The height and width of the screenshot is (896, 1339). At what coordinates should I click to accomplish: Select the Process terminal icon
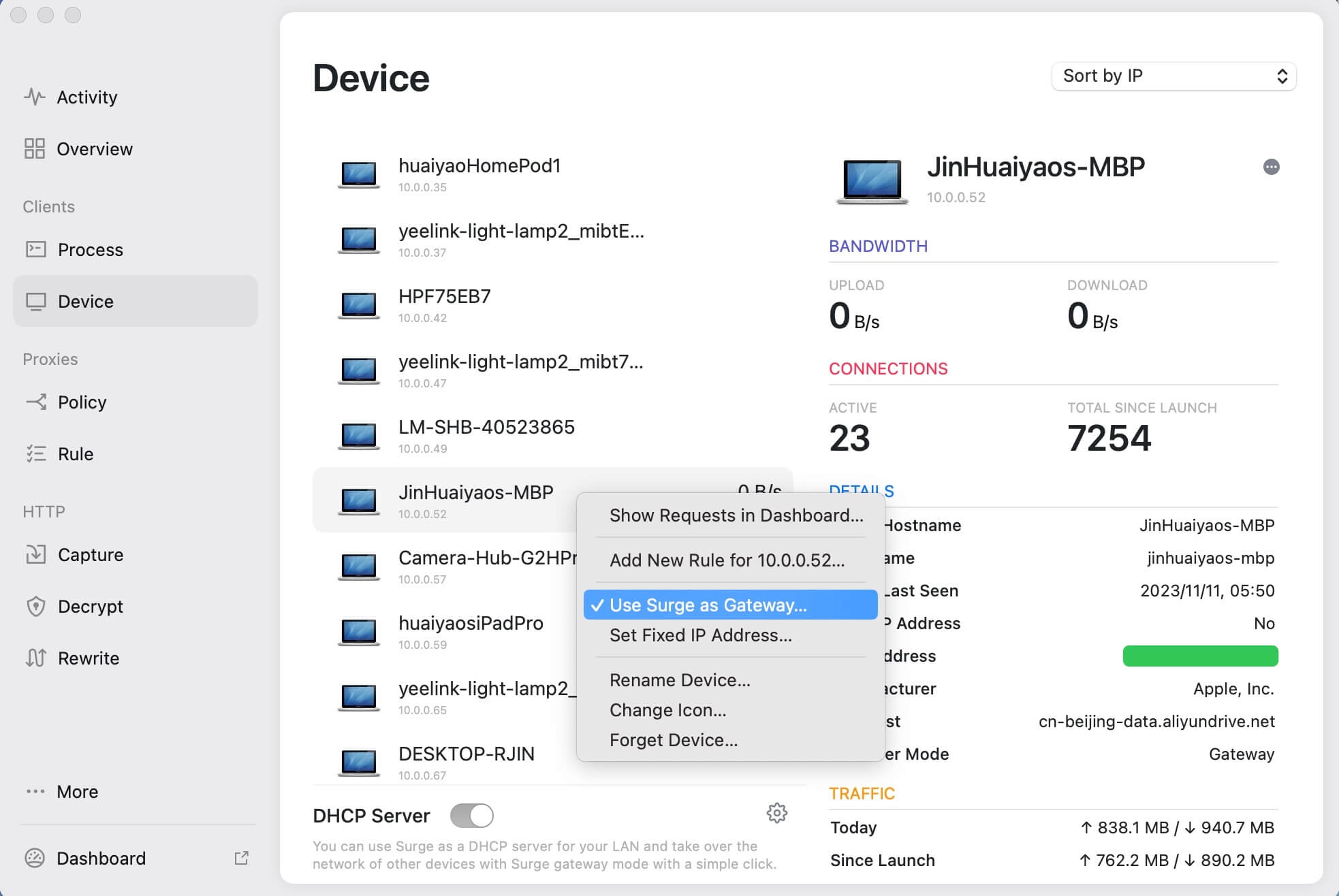(35, 249)
